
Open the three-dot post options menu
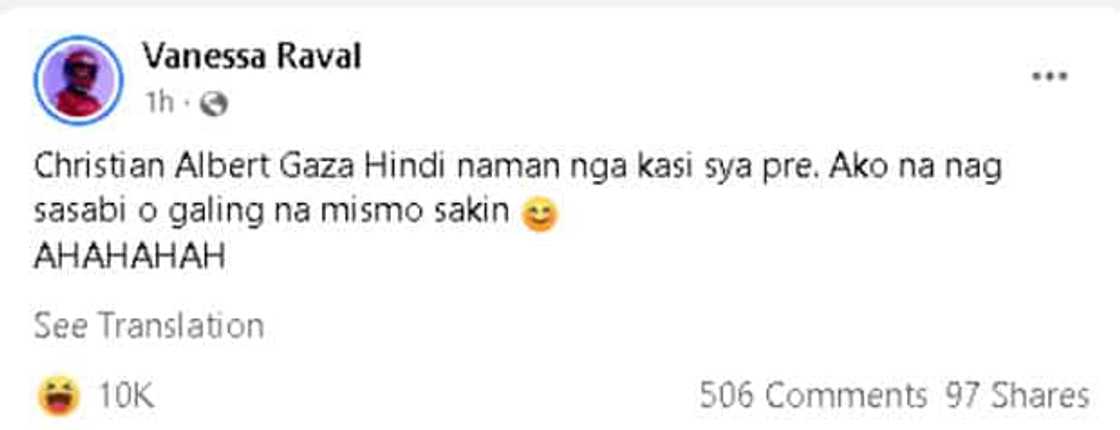(1049, 76)
